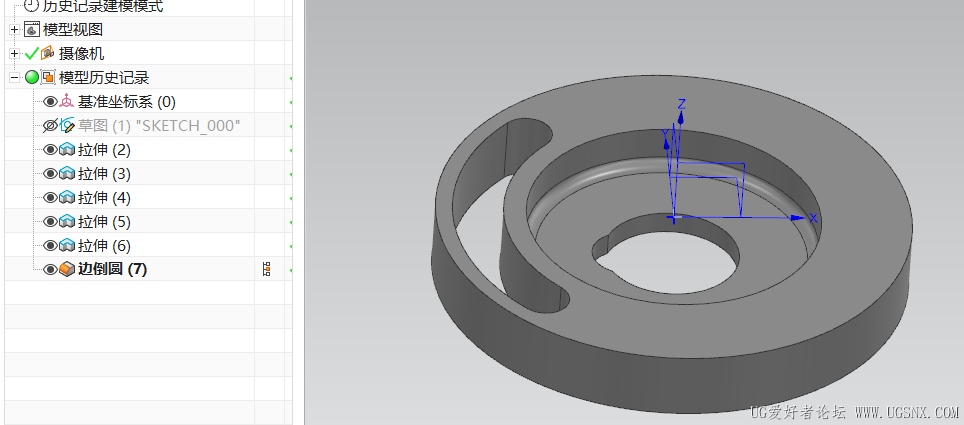964x425 pixels.
Task: Click the X axis arrow of the datum triad
Action: click(797, 218)
